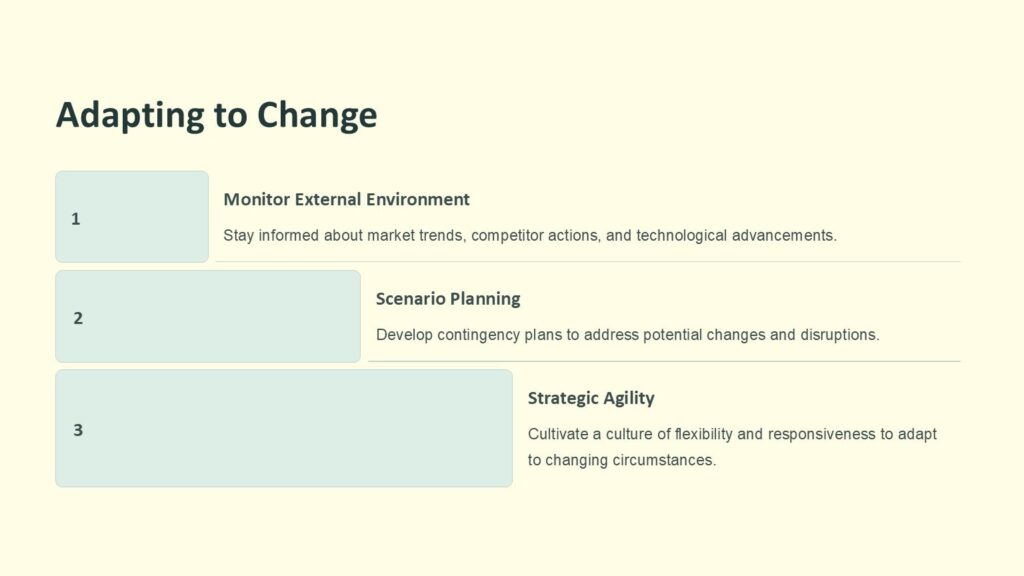Viewport: 1024px width, 576px height.
Task: Select the green box numbered 1
Action: [132, 217]
